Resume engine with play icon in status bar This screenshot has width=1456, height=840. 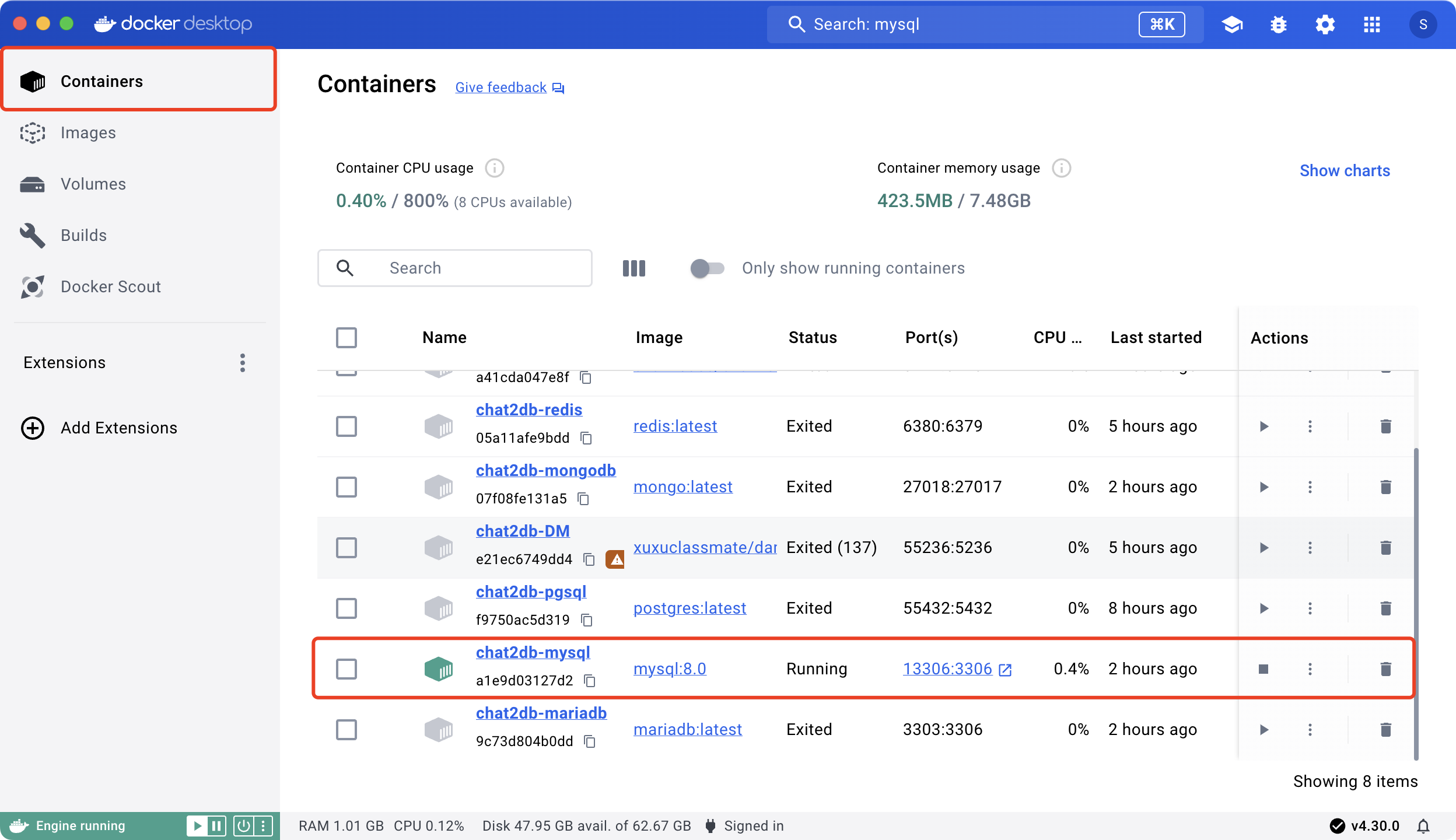[x=197, y=826]
